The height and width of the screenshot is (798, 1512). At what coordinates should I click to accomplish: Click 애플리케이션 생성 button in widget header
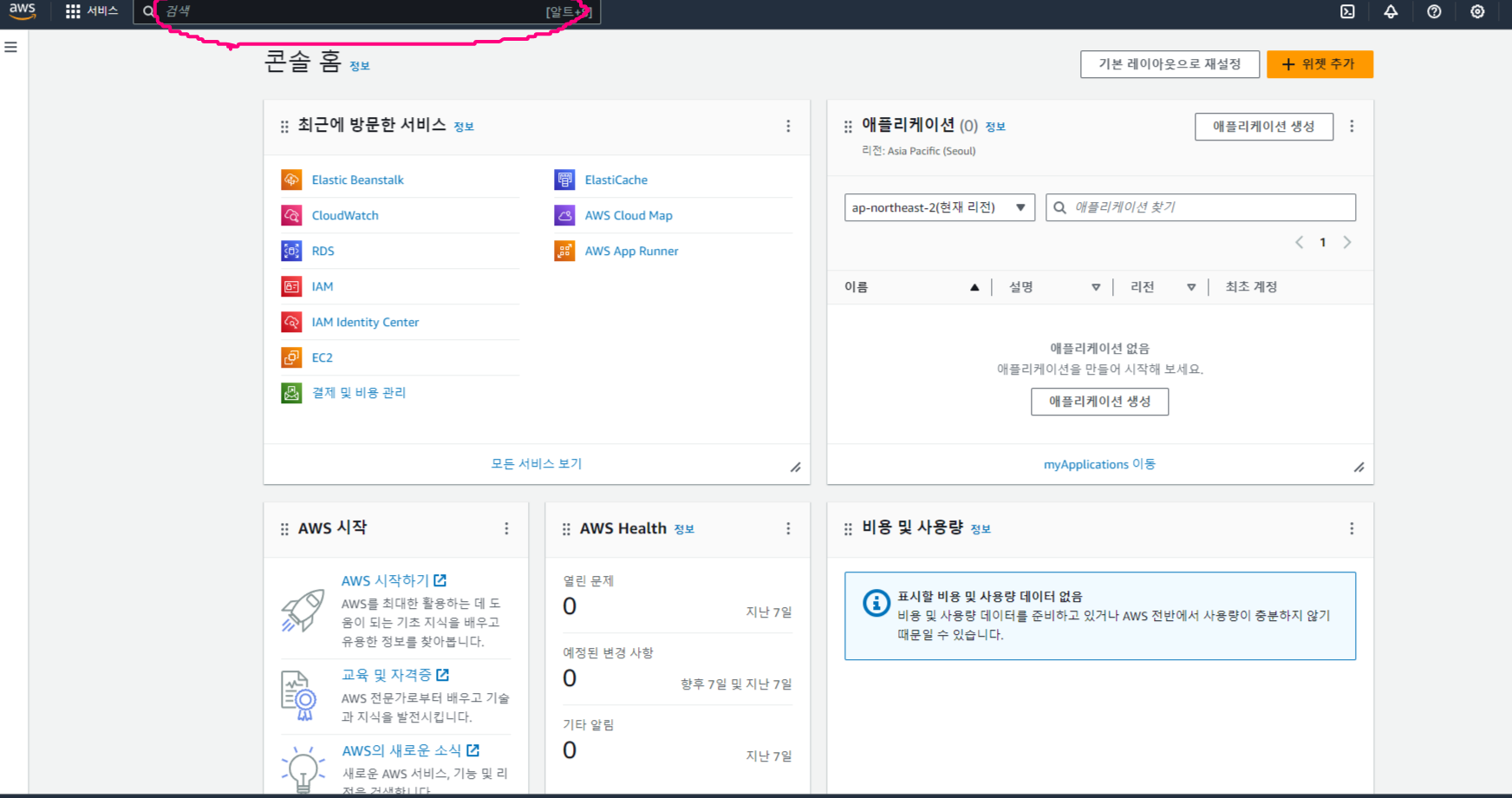(1263, 127)
